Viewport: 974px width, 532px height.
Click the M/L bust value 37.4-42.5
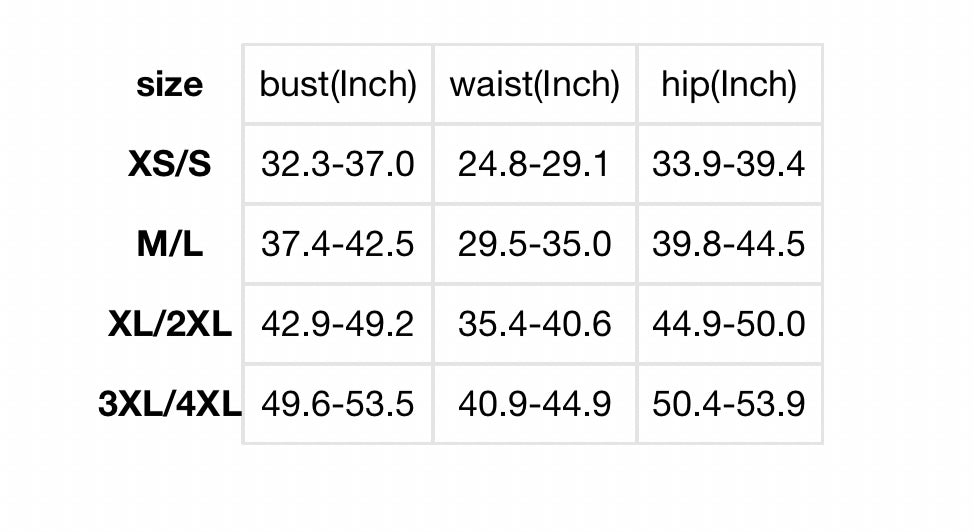(338, 244)
